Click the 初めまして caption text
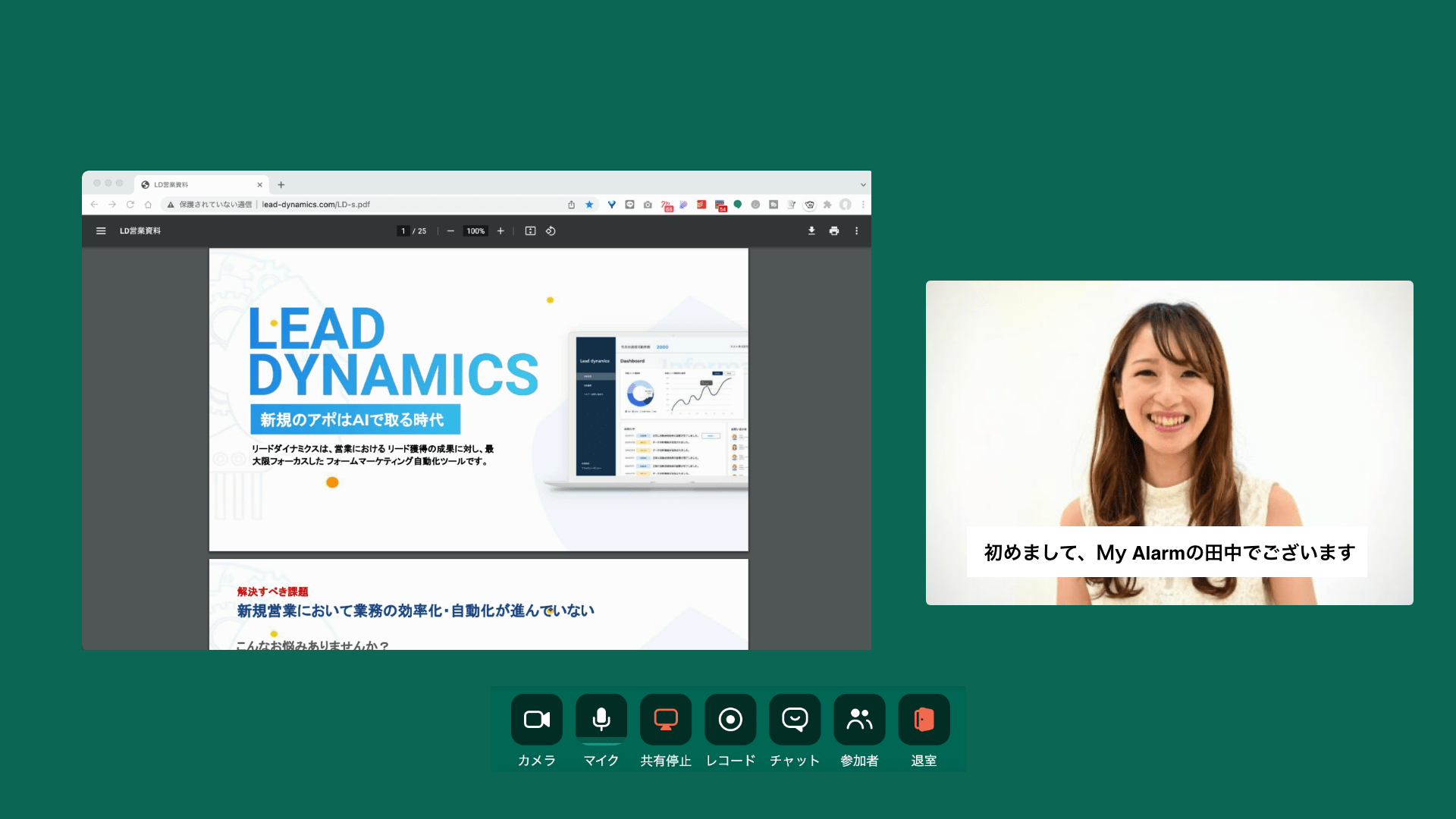1456x819 pixels. [x=1169, y=552]
